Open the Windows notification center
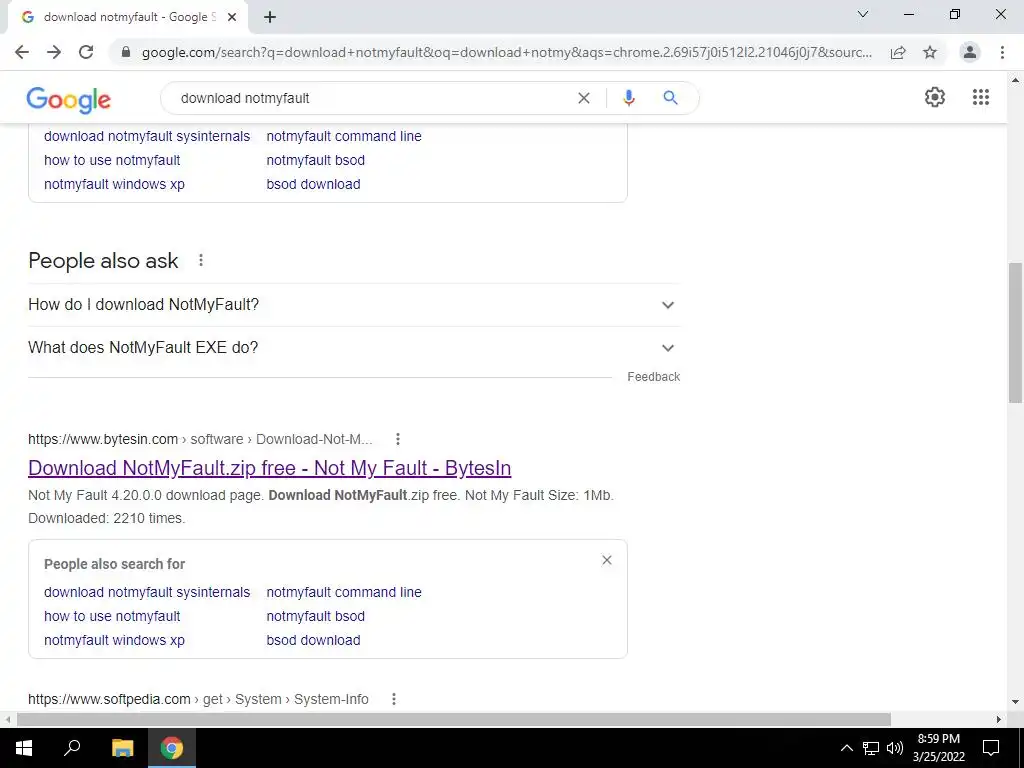 point(991,748)
